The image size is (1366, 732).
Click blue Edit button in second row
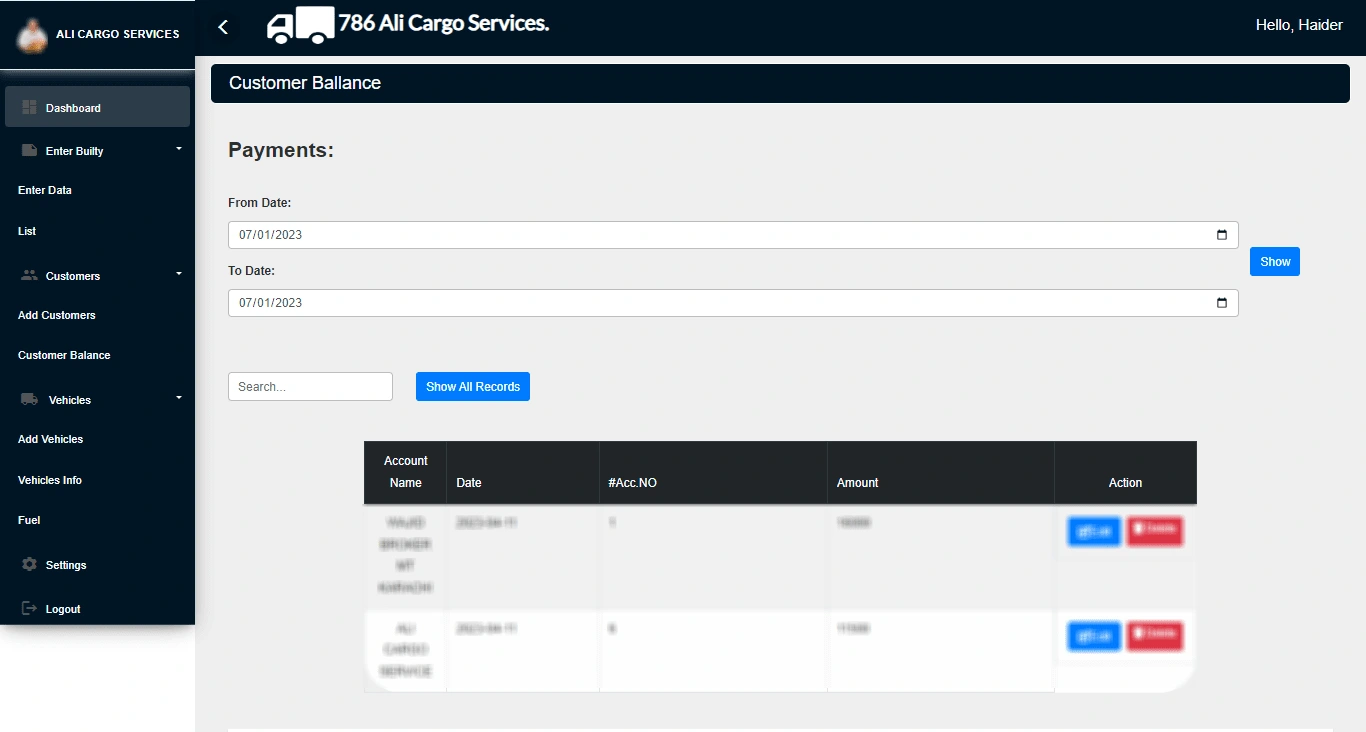pos(1094,636)
